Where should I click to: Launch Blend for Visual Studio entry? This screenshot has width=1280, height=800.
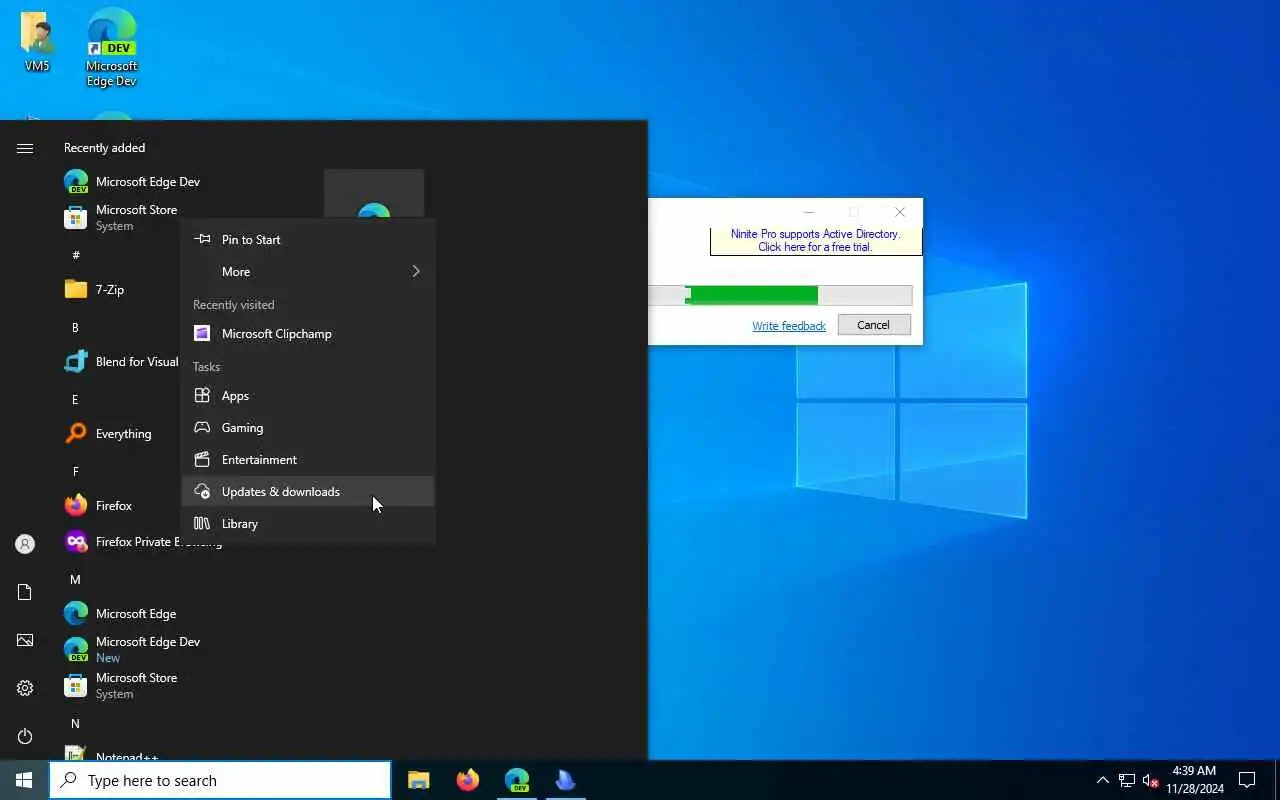[x=120, y=362]
